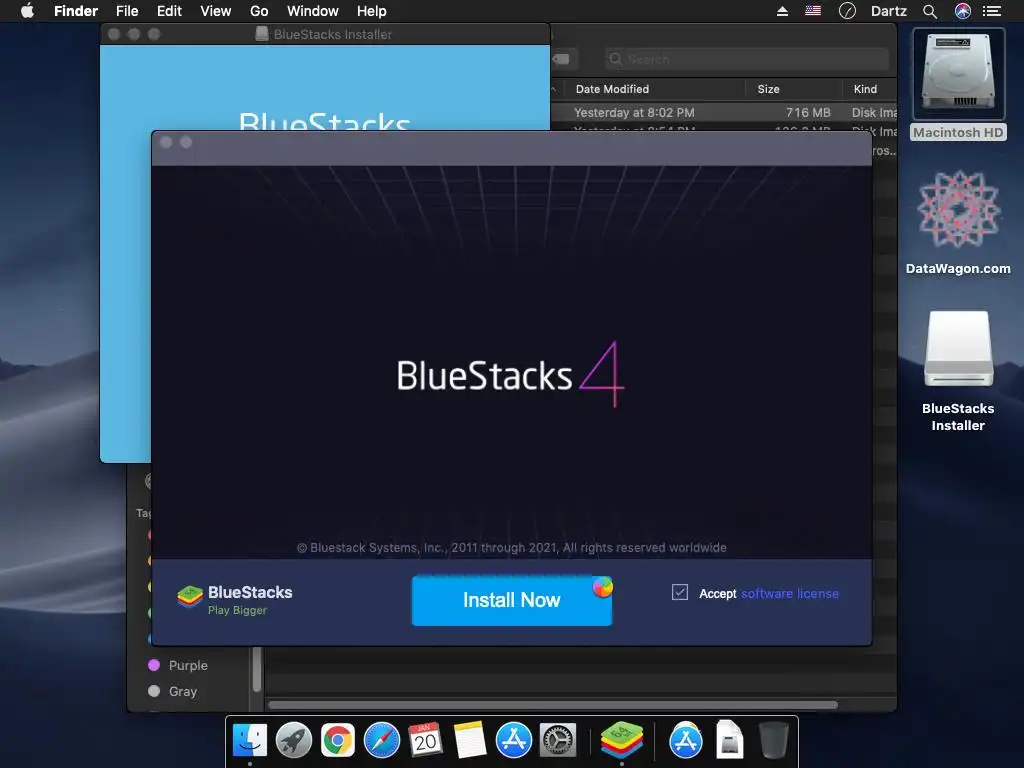Open the Go menu

click(x=259, y=11)
